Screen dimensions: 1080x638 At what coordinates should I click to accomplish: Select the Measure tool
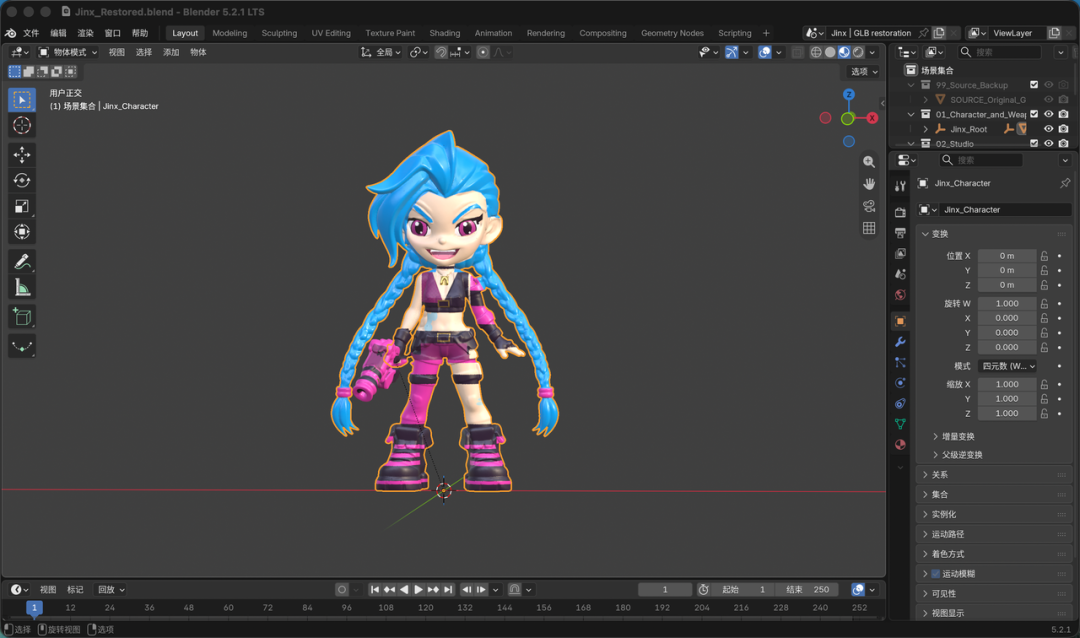click(22, 288)
